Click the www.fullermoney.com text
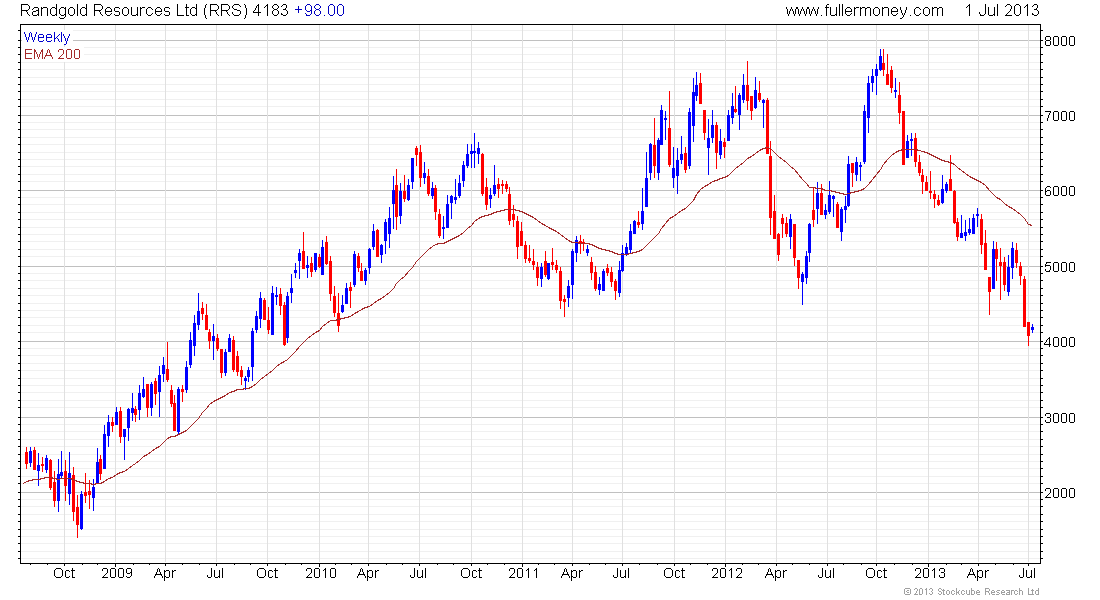Viewport: 1100px width, 600px height. click(x=864, y=11)
